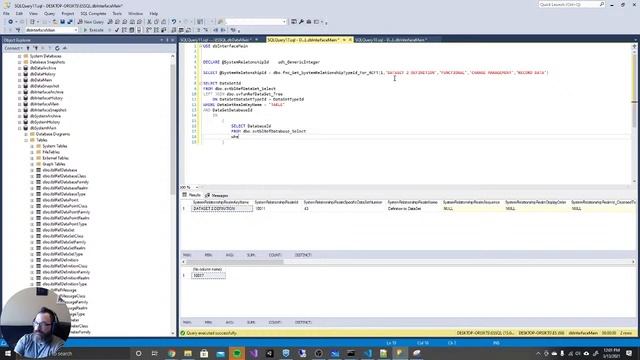Screen dimensions: 640x360
Task: Click the SystemRelationshipRealmId column header
Action: (276, 202)
